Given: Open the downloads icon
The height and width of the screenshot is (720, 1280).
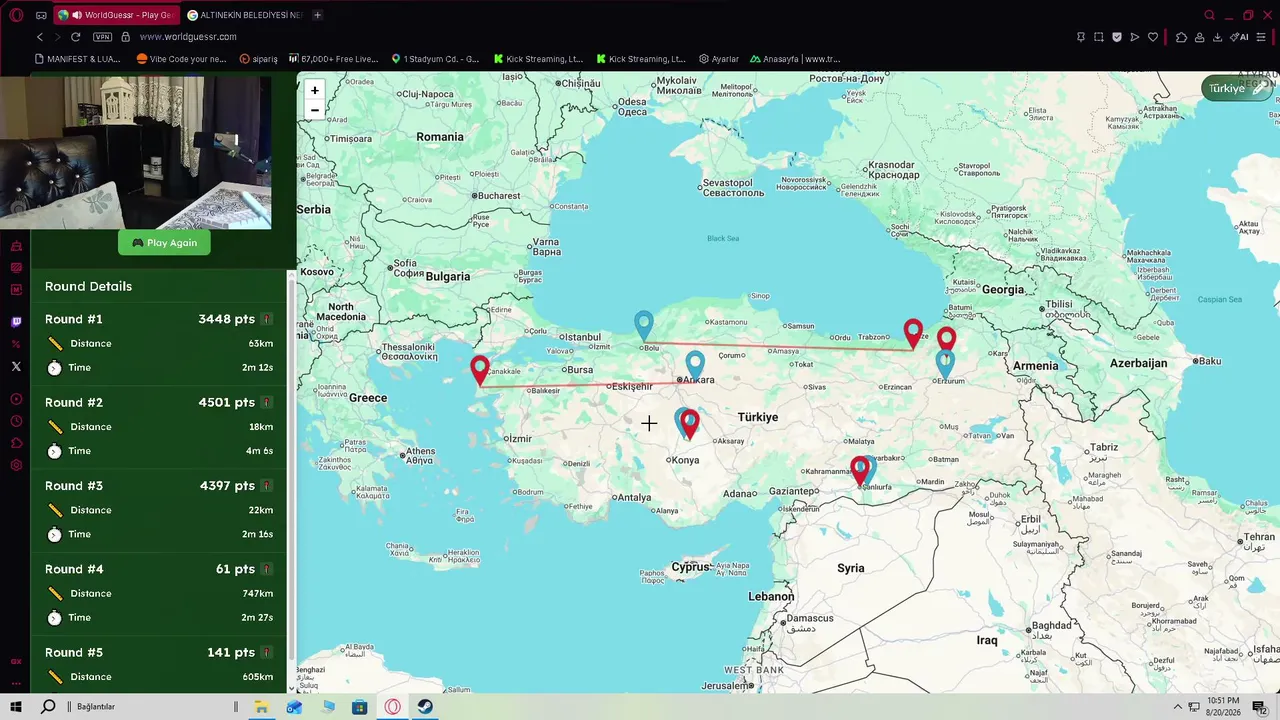Looking at the screenshot, I should pos(1217,37).
